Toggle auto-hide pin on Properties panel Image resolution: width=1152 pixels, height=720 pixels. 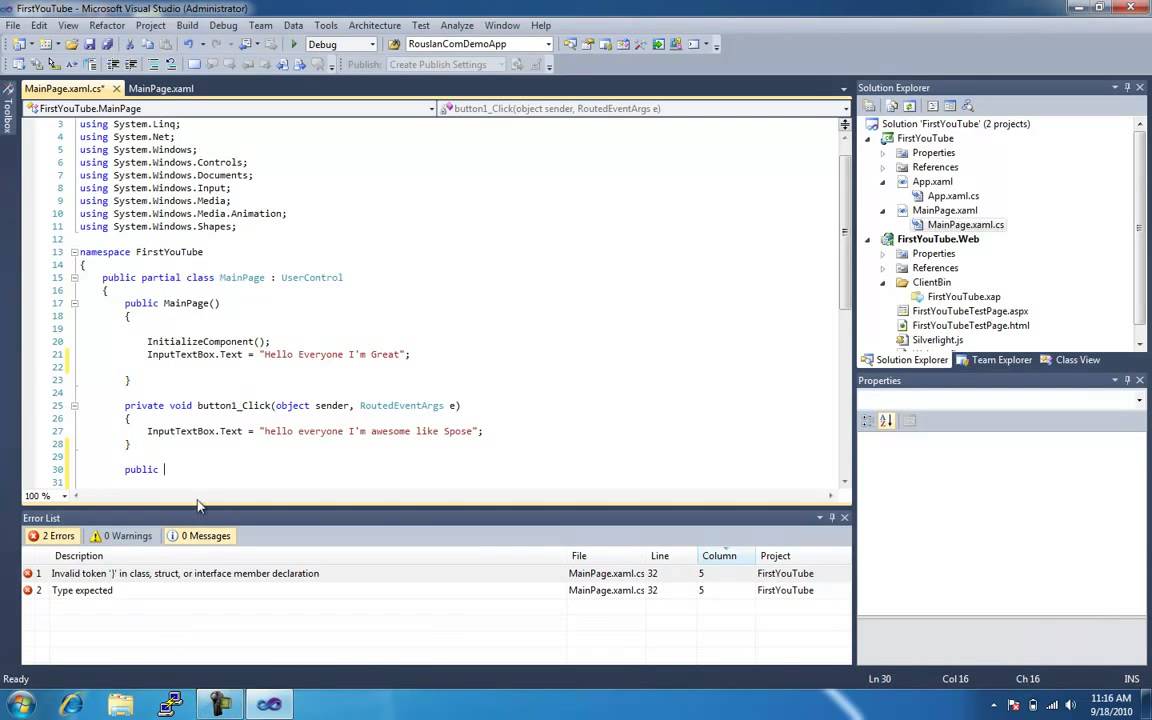(x=1127, y=380)
